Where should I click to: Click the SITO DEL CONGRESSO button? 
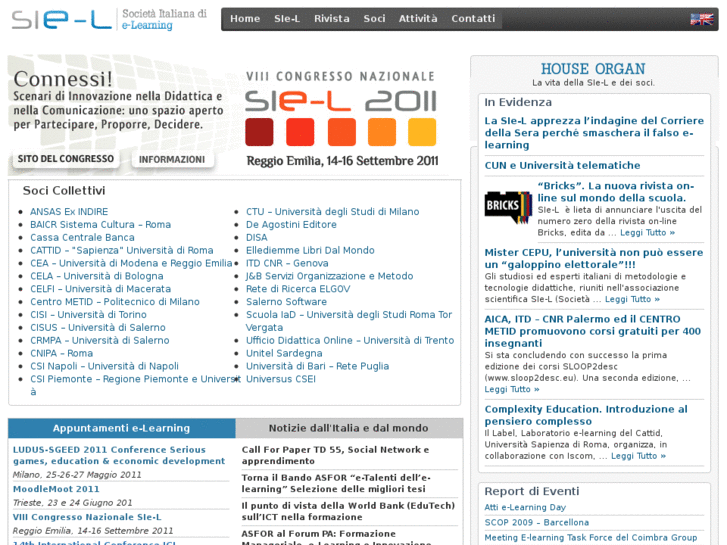coord(65,159)
